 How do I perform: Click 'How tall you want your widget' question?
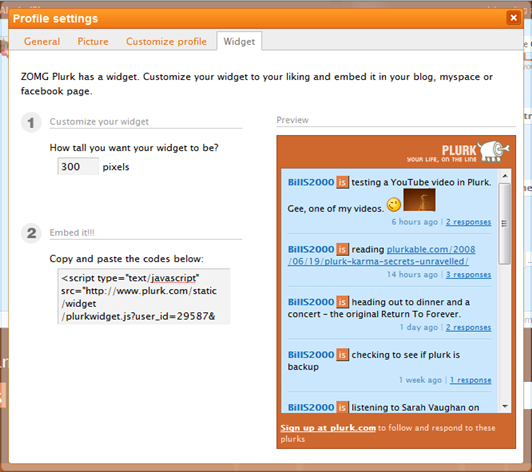pos(134,148)
